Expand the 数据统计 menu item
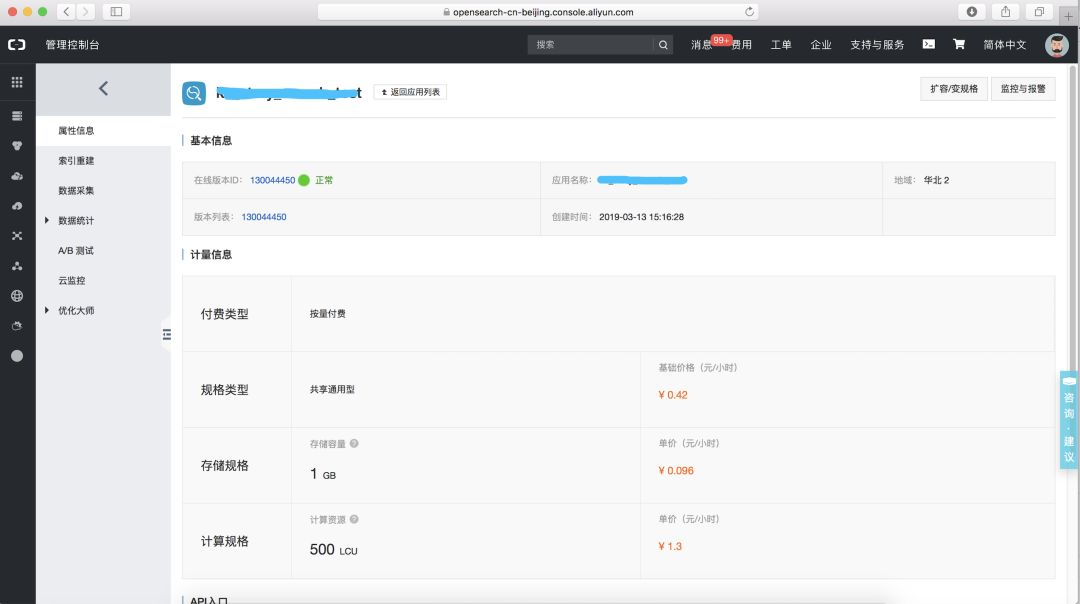 click(76, 220)
